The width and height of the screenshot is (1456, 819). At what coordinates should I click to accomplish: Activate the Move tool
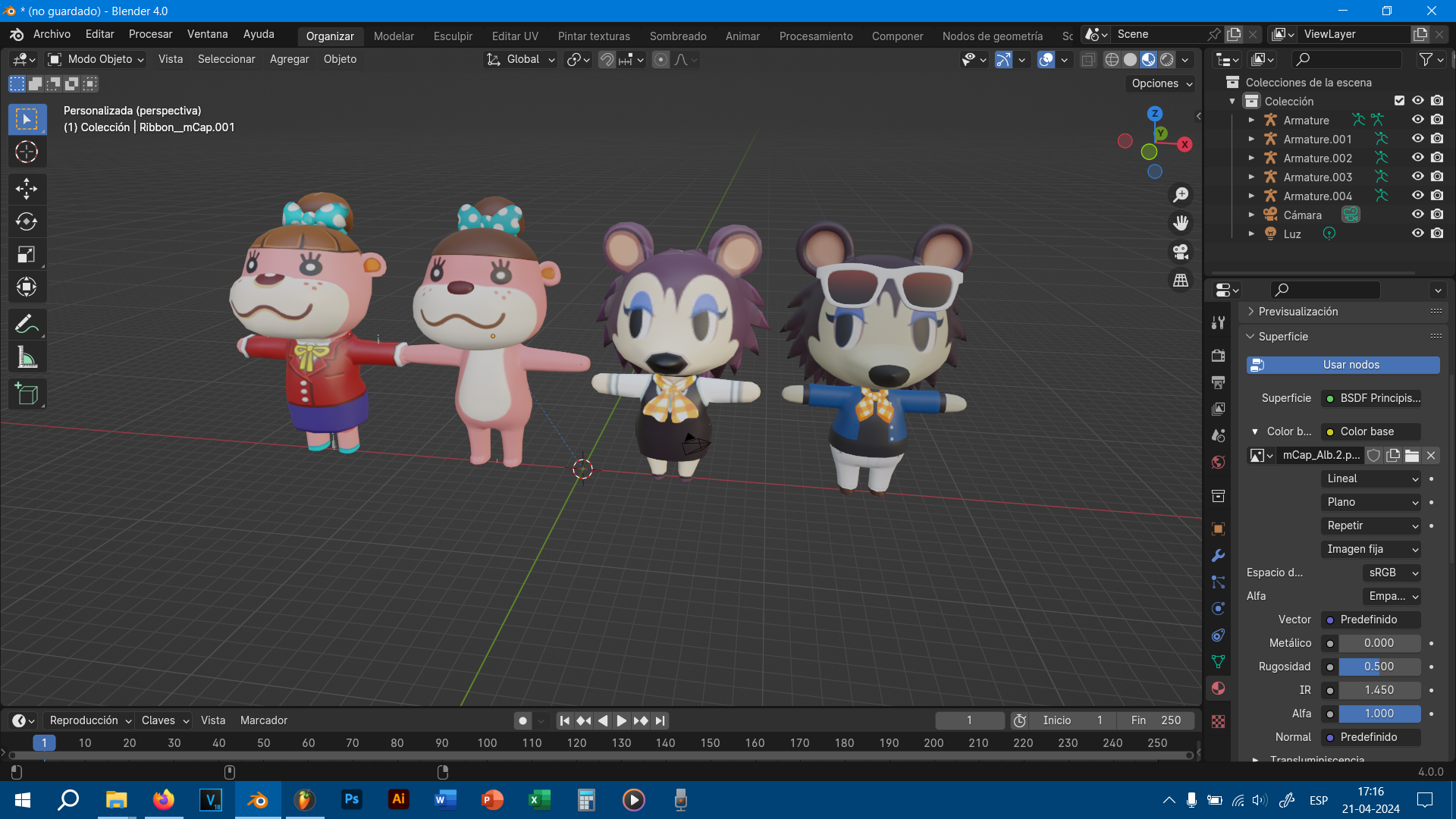click(x=27, y=188)
